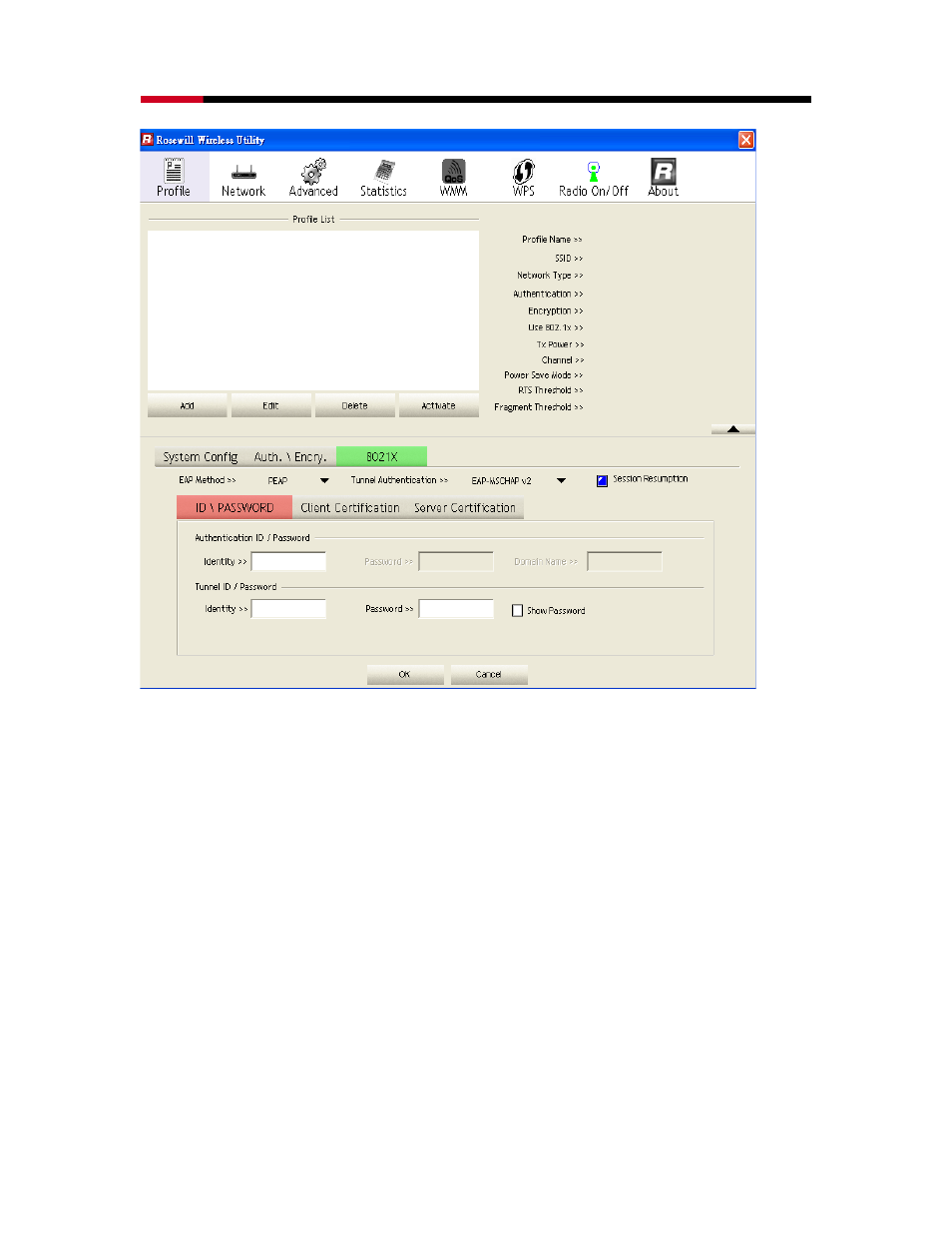Click the "Channel >>" label
The image size is (952, 1233).
coord(563,360)
